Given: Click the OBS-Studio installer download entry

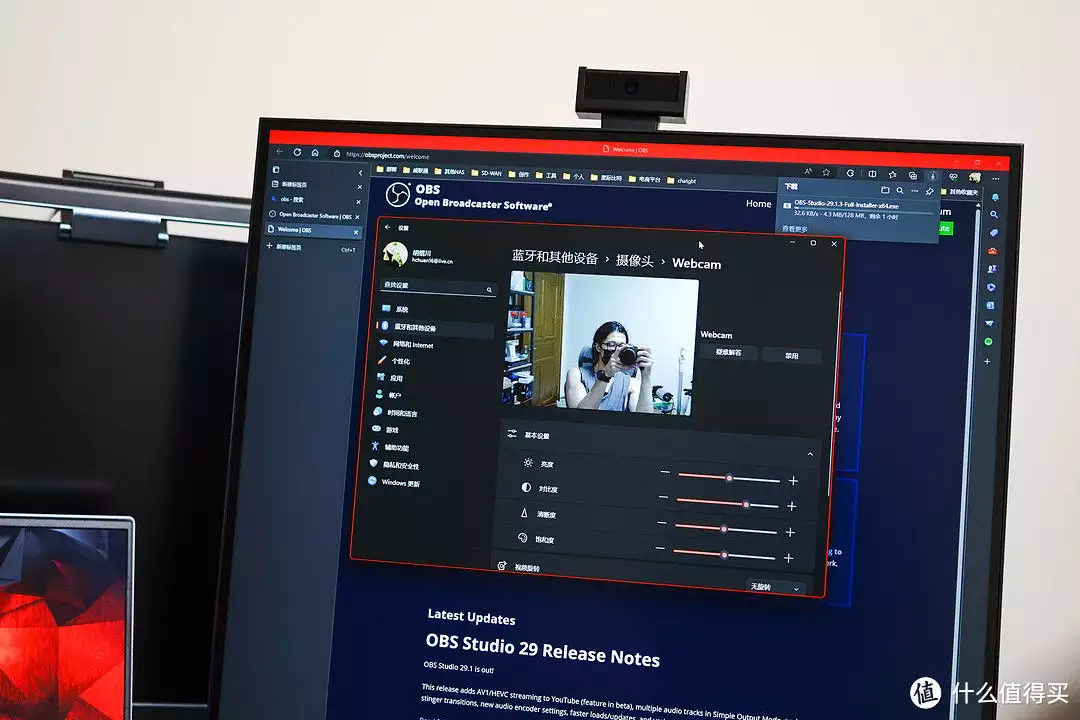Looking at the screenshot, I should (x=858, y=209).
